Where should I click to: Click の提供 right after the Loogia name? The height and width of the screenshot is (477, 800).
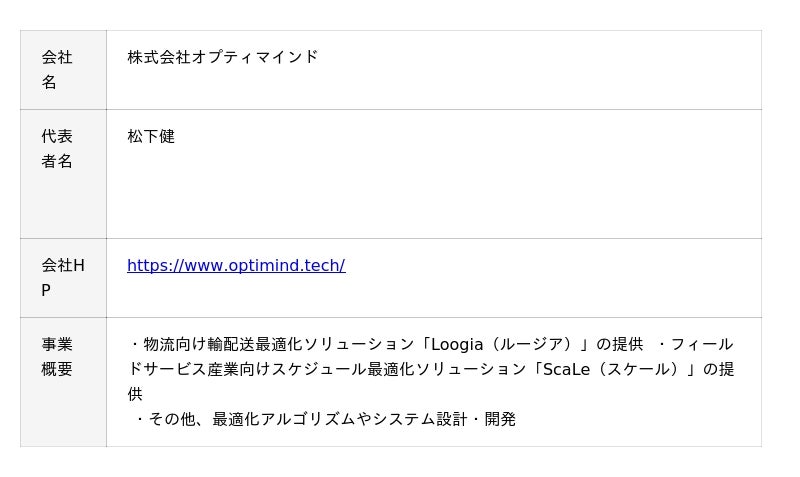point(620,344)
